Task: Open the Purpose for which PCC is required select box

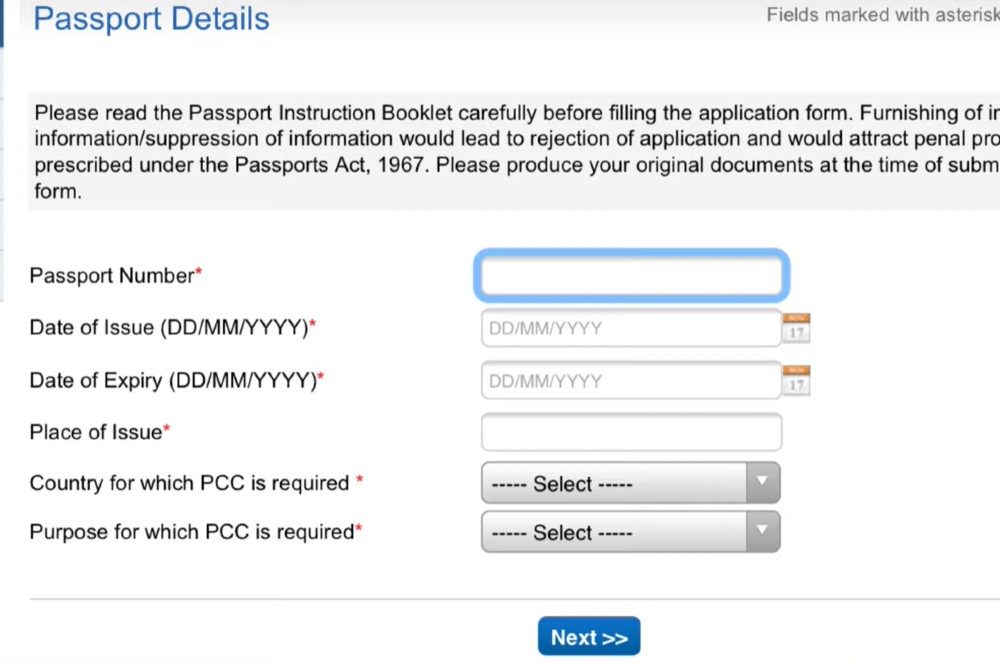Action: [x=631, y=531]
